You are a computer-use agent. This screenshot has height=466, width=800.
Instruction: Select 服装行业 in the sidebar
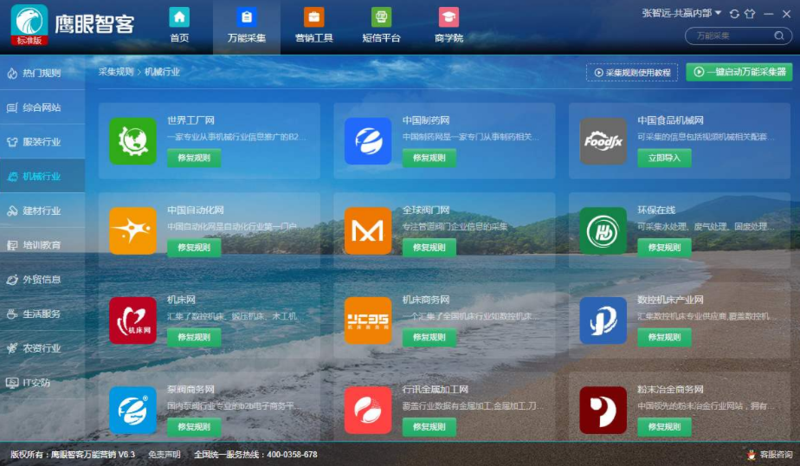42,142
